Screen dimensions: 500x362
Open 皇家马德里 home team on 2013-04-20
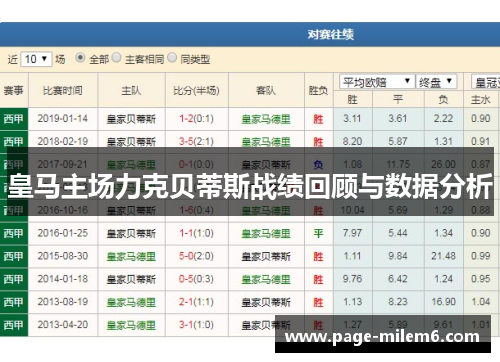[x=131, y=325]
